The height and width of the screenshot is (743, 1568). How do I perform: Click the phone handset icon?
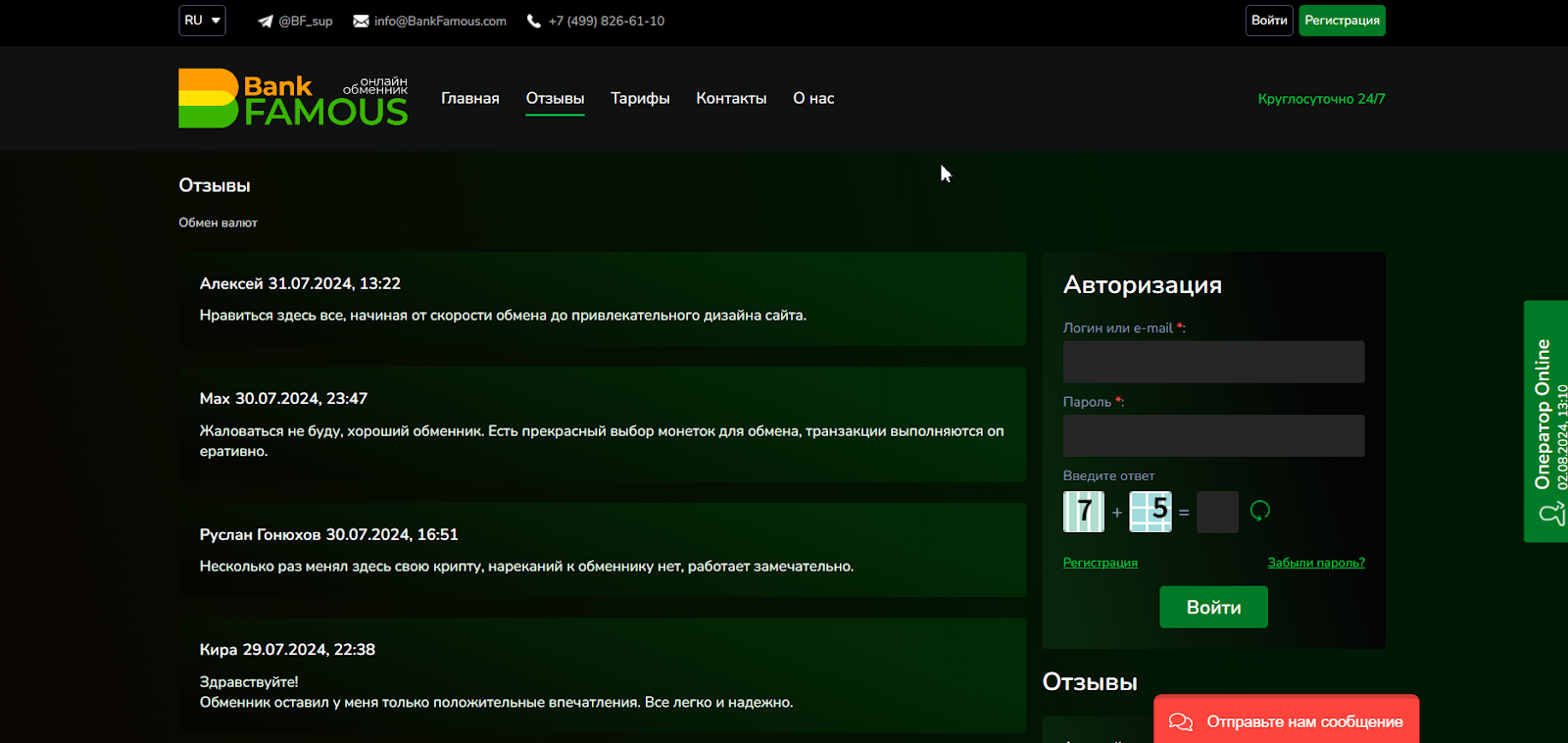(534, 22)
